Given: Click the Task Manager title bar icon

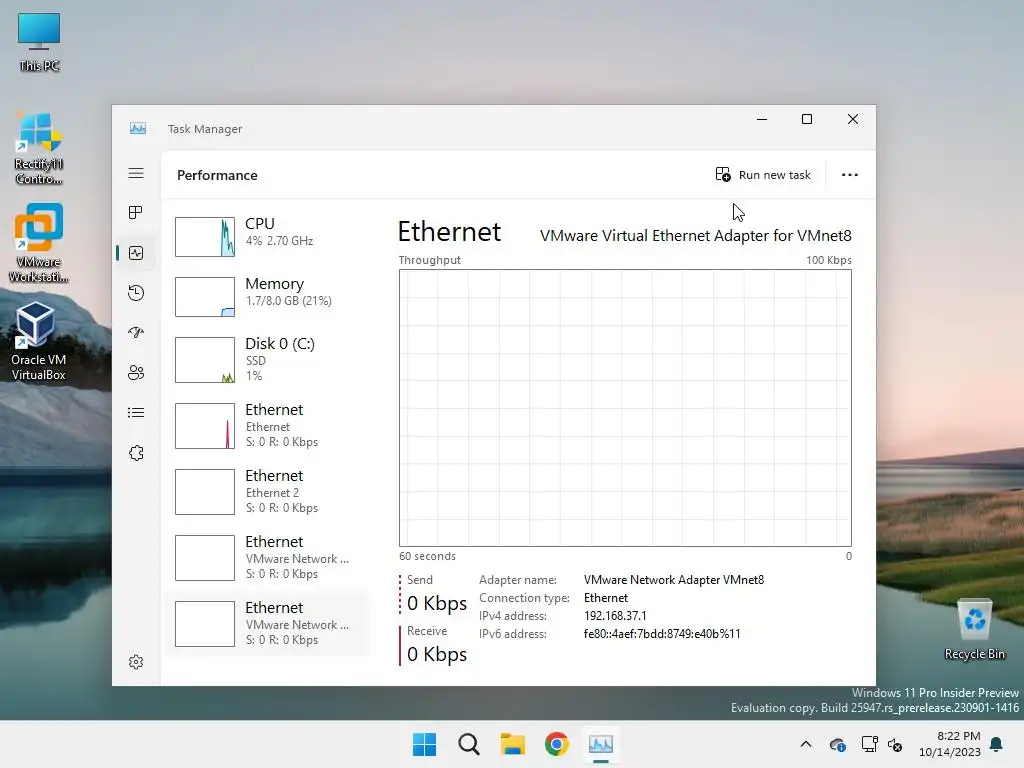Looking at the screenshot, I should 138,128.
